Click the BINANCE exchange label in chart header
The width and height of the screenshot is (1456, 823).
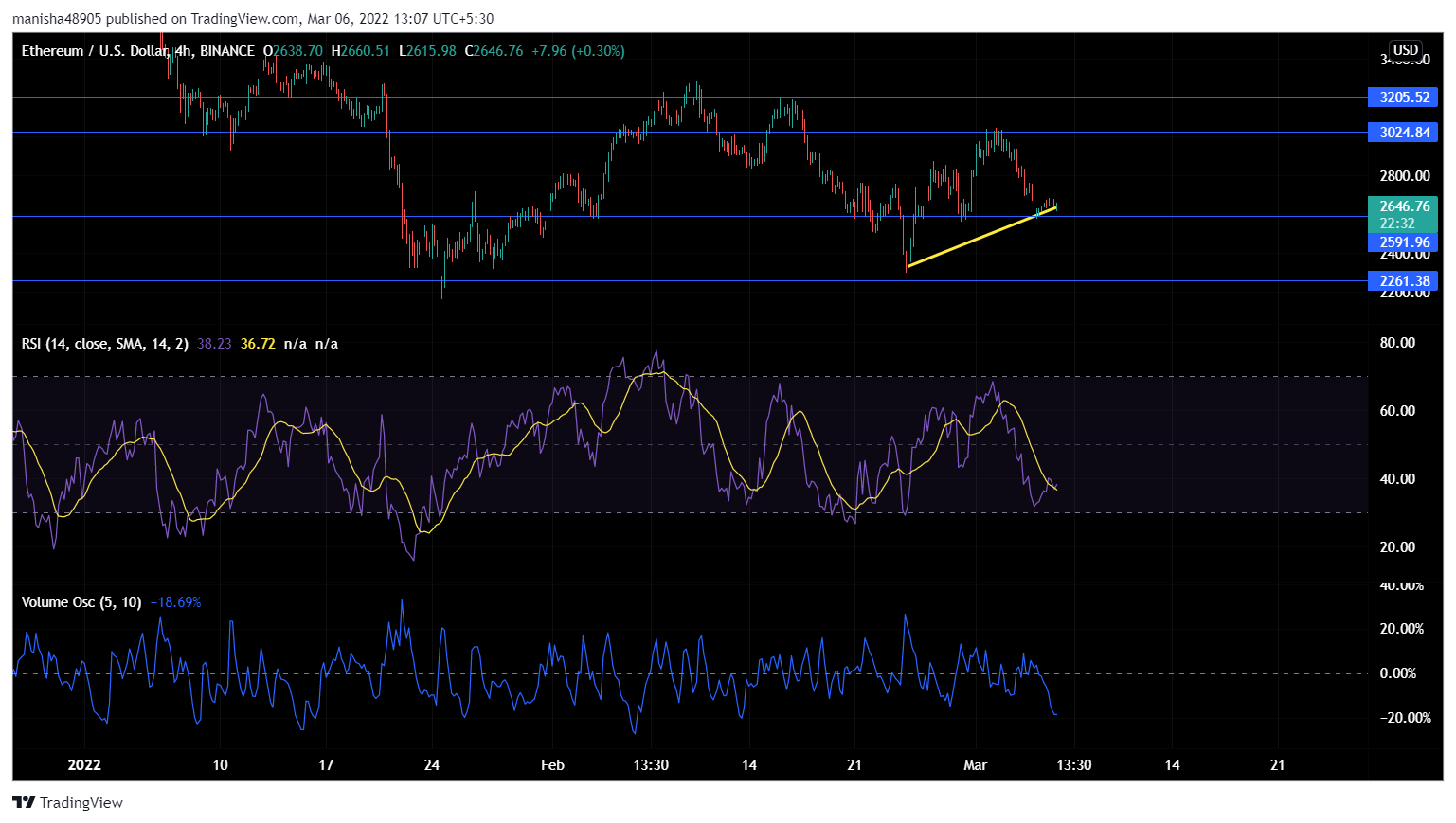pyautogui.click(x=227, y=51)
